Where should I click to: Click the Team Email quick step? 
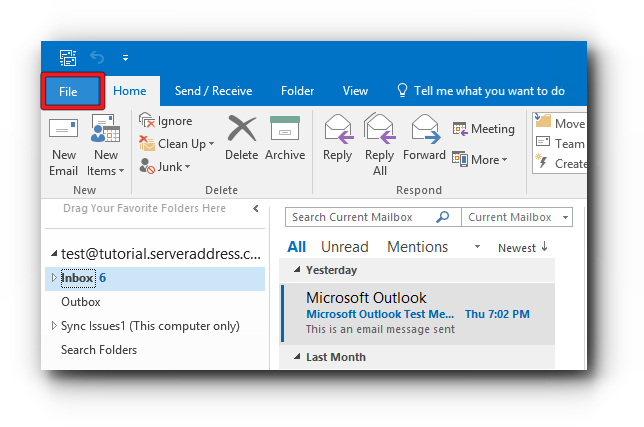pos(560,143)
